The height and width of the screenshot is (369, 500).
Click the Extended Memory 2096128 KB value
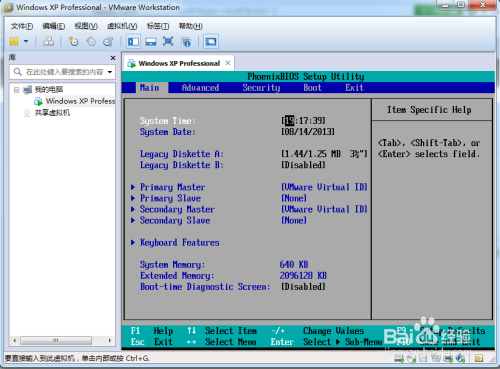click(303, 275)
